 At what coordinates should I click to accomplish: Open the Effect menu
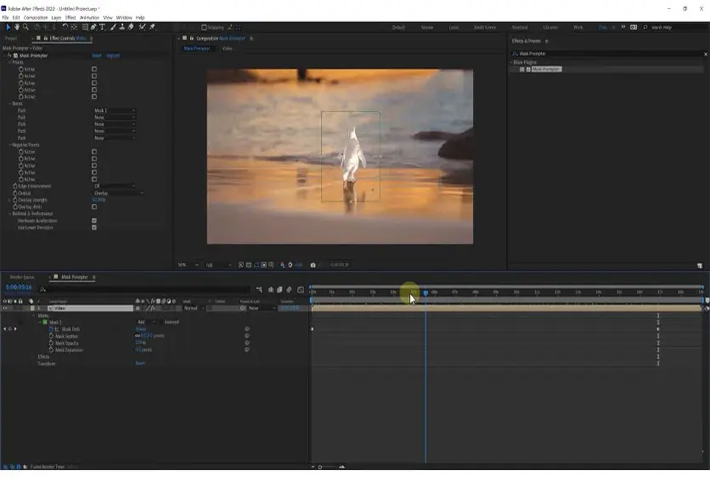(70, 17)
